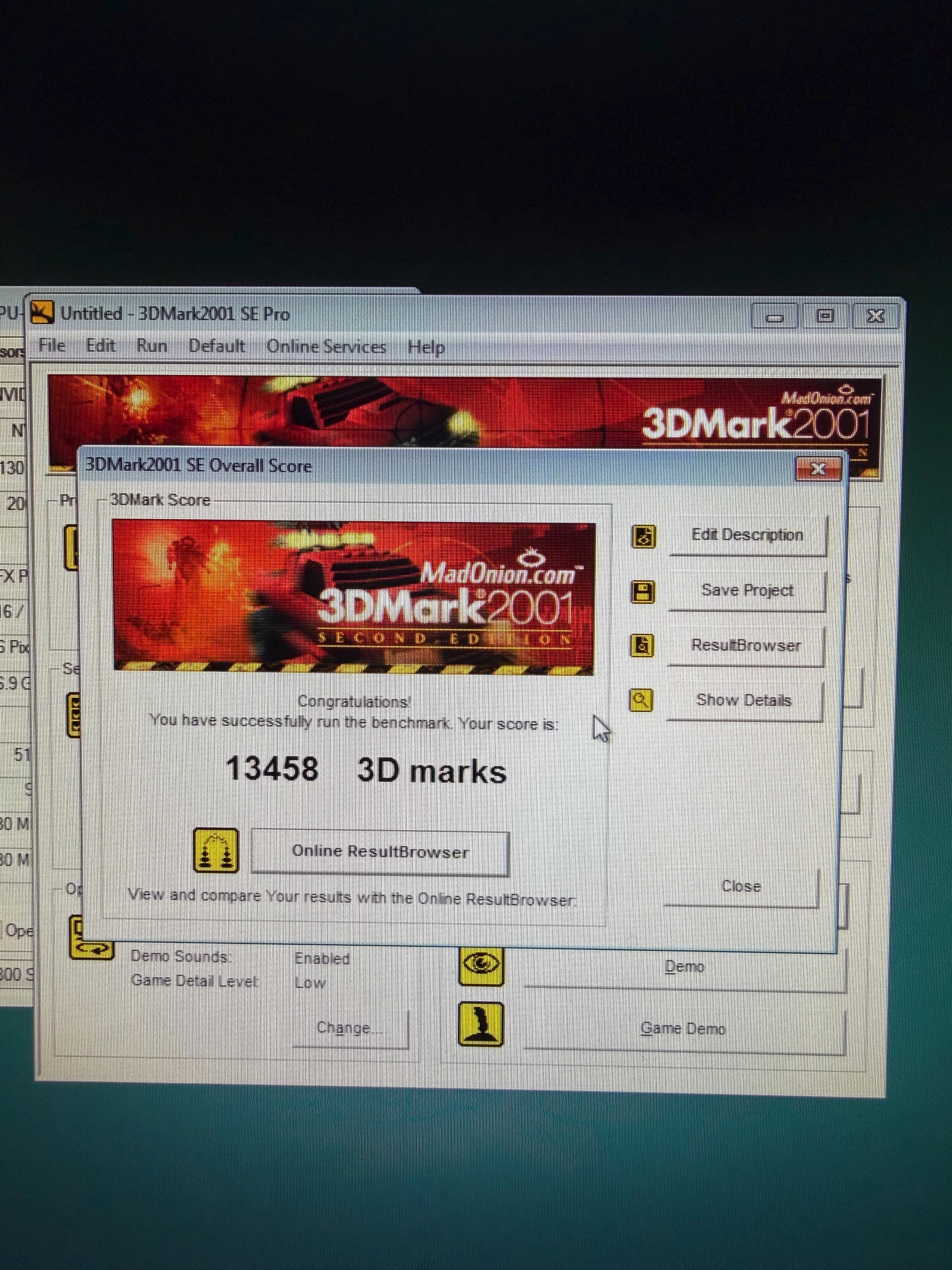Image resolution: width=952 pixels, height=1270 pixels.
Task: Click the Show Details magnifier icon
Action: (x=641, y=700)
